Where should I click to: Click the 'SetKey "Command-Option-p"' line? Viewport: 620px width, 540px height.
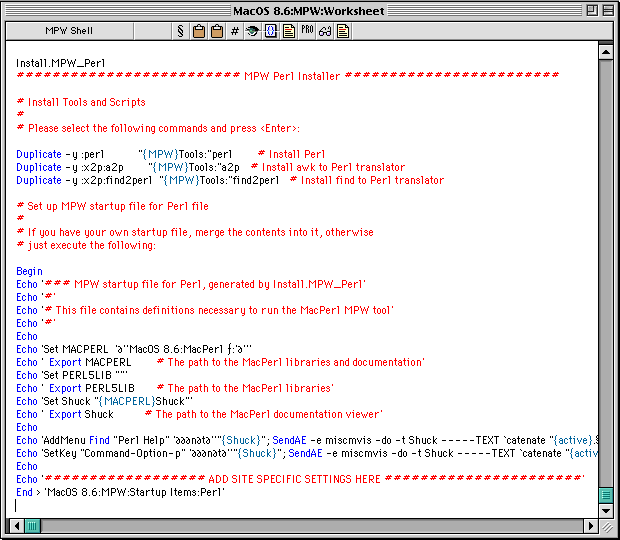[x=307, y=453]
